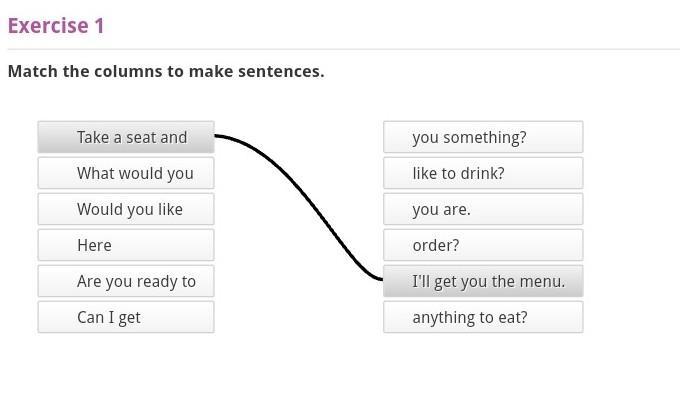Image resolution: width=680 pixels, height=416 pixels.
Task: Click the curve's end at the menu box edge
Action: tap(381, 280)
